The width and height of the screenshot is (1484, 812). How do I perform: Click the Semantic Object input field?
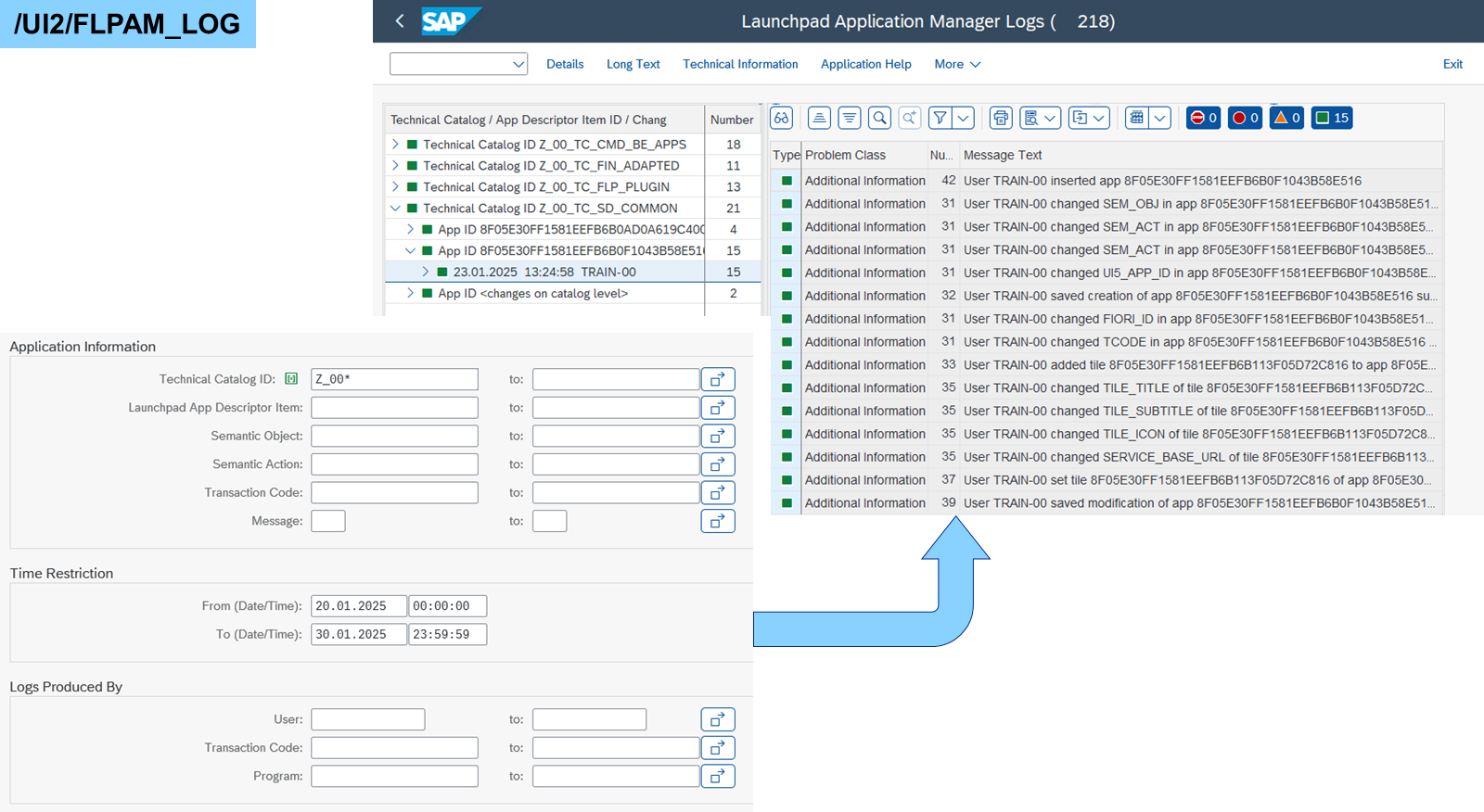coord(394,436)
